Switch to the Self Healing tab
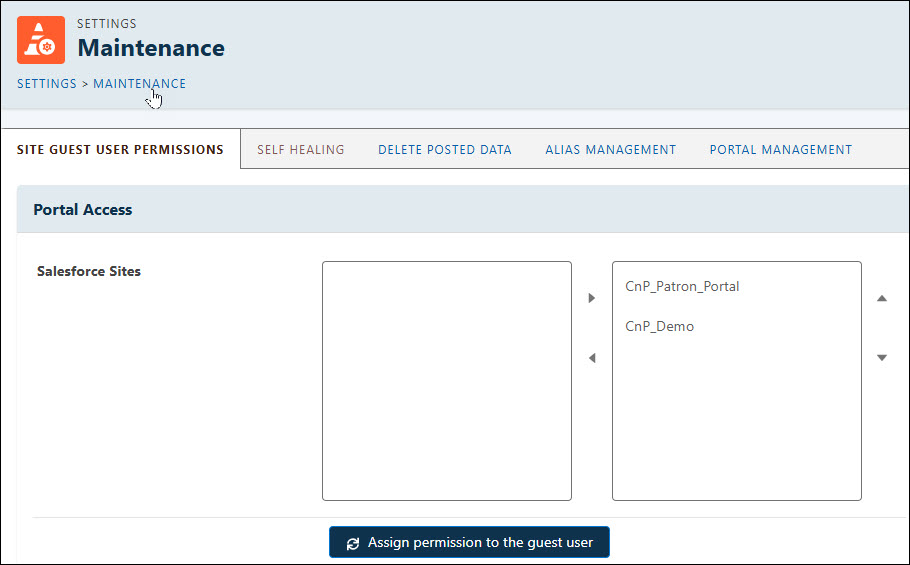The height and width of the screenshot is (565, 910). pos(301,150)
